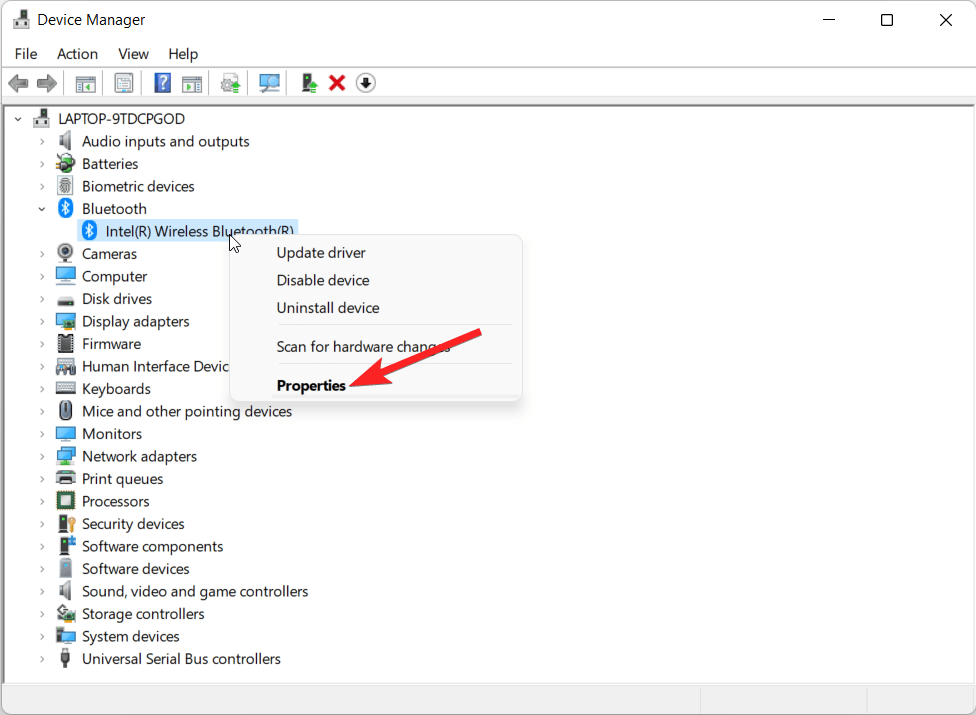
Task: Open the Action menu
Action: pos(77,54)
